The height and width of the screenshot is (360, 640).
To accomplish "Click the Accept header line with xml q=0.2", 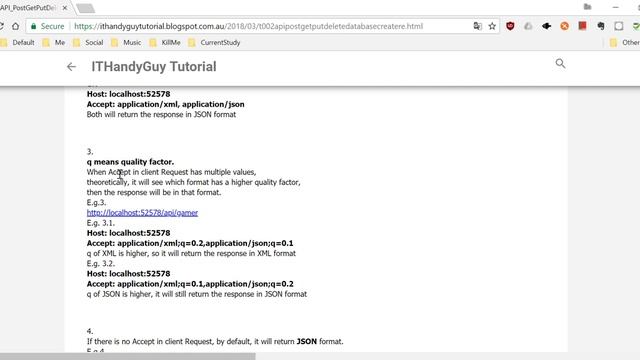I will point(190,243).
